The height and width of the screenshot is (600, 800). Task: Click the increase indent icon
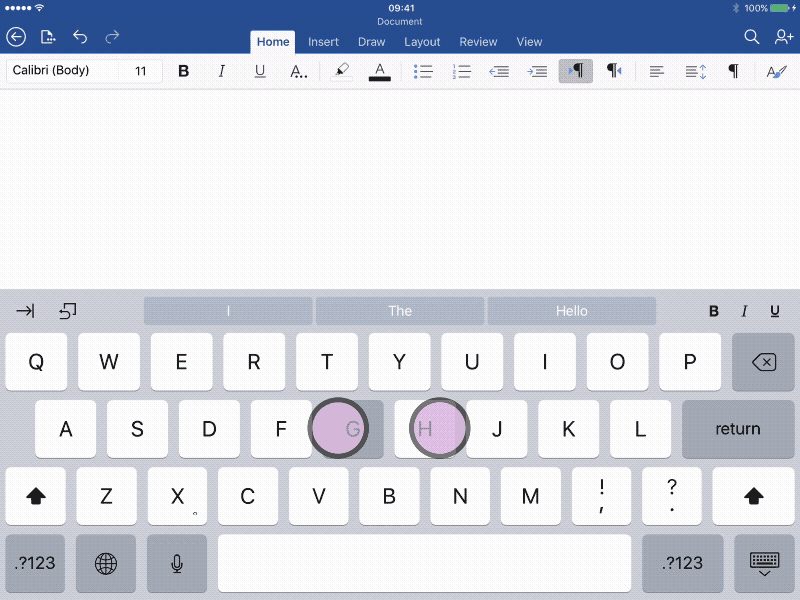tap(537, 71)
